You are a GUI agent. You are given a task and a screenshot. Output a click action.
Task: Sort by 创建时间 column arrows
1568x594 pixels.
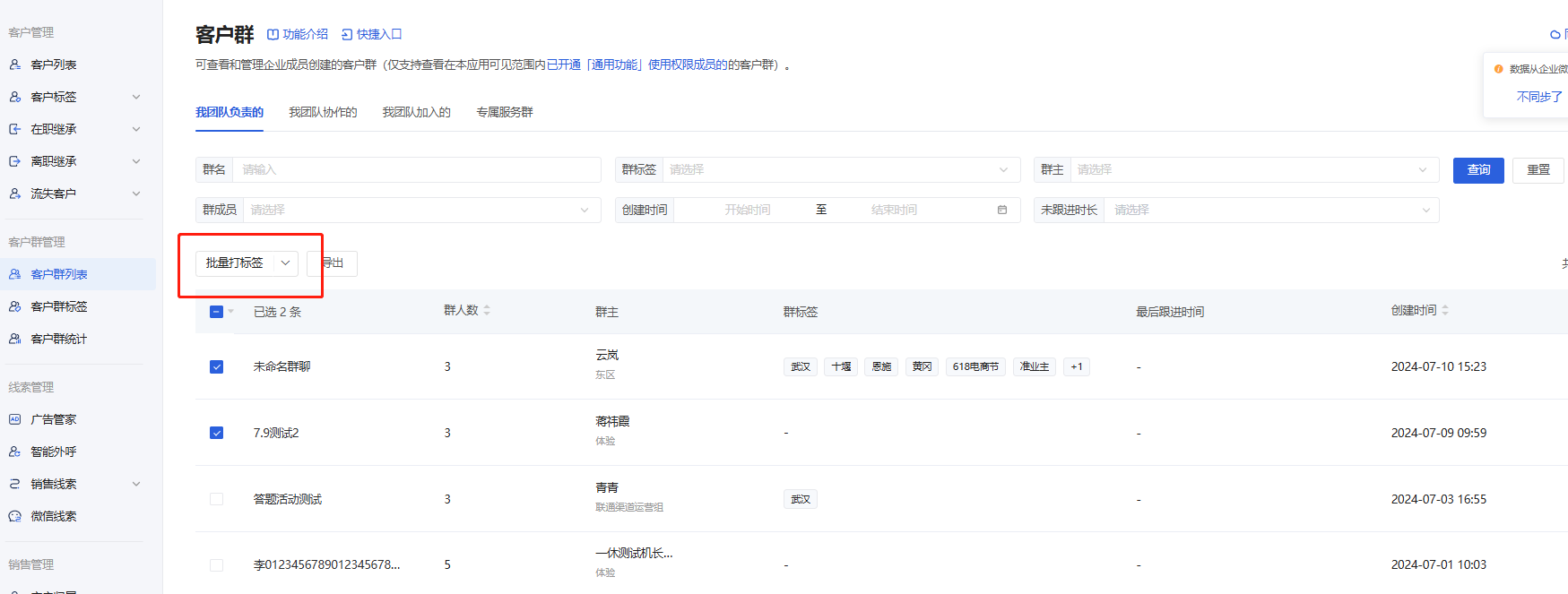1445,310
